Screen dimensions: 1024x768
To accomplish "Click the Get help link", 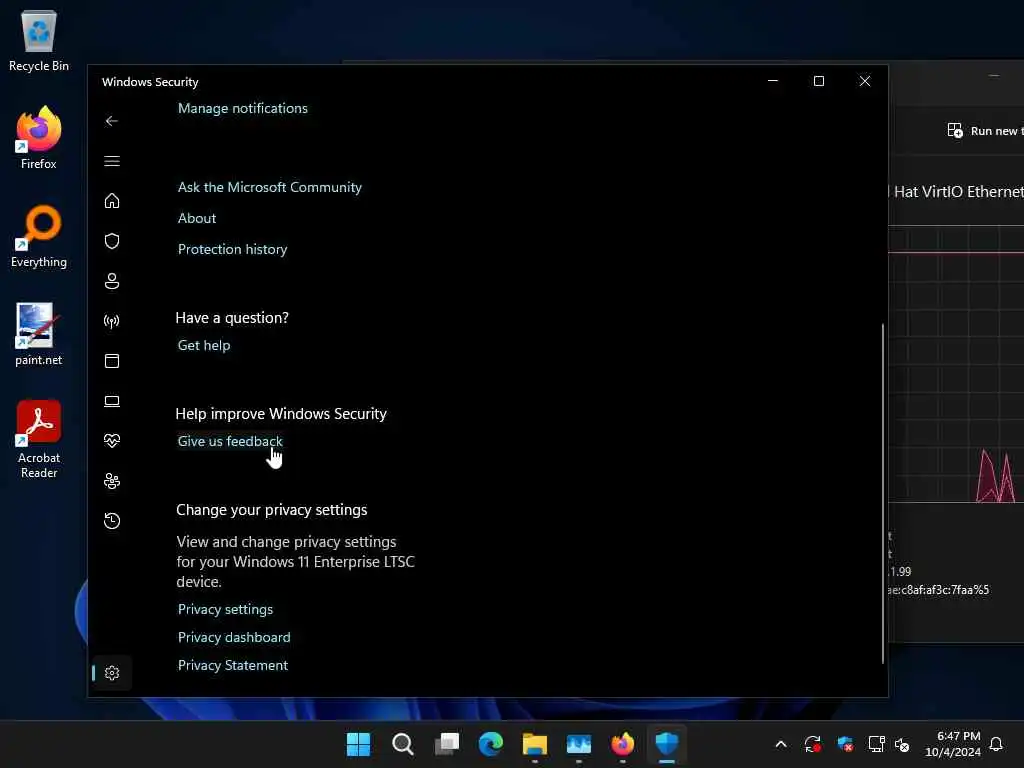I will 204,345.
